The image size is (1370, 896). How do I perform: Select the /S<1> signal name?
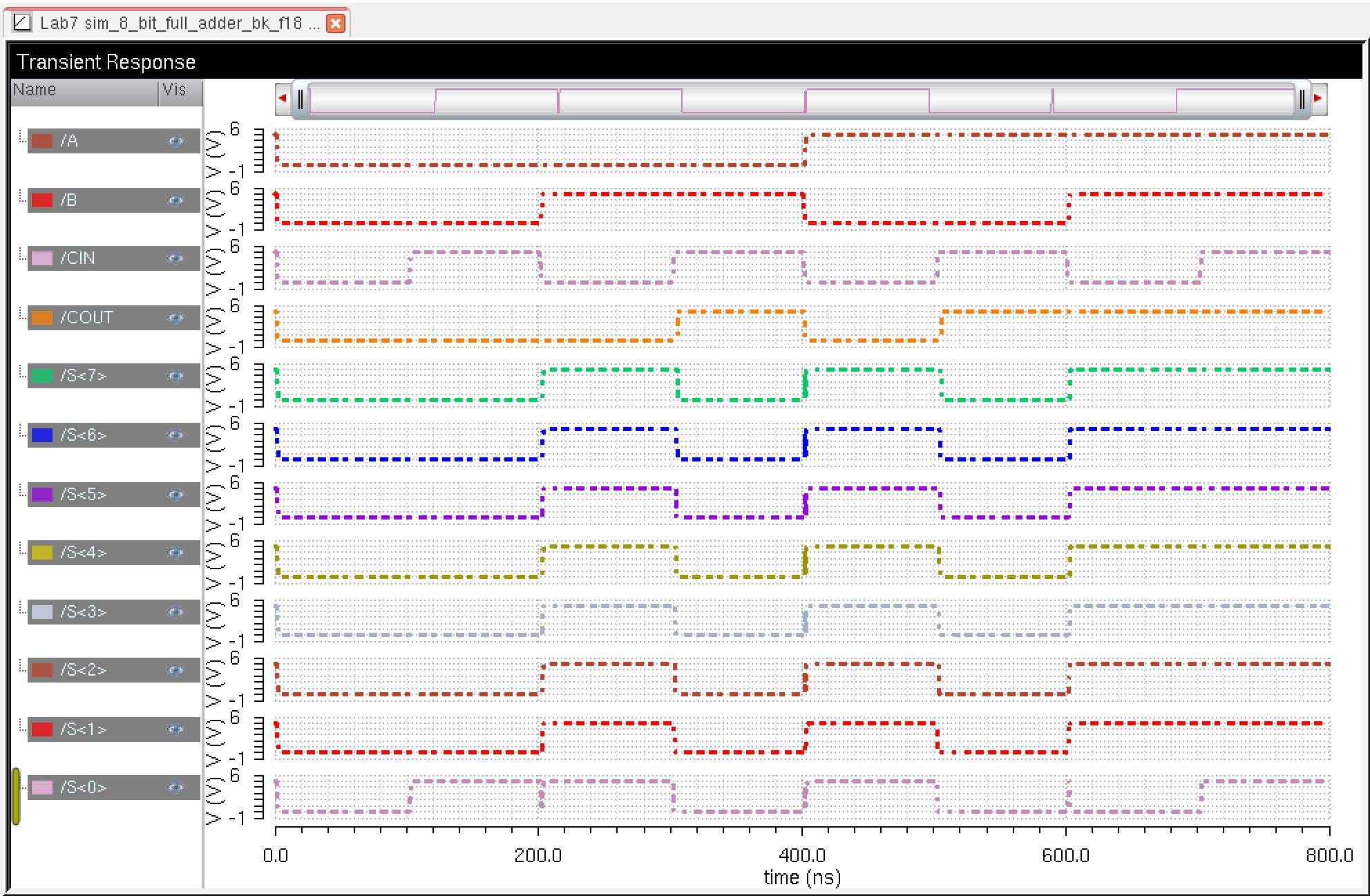pos(83,730)
